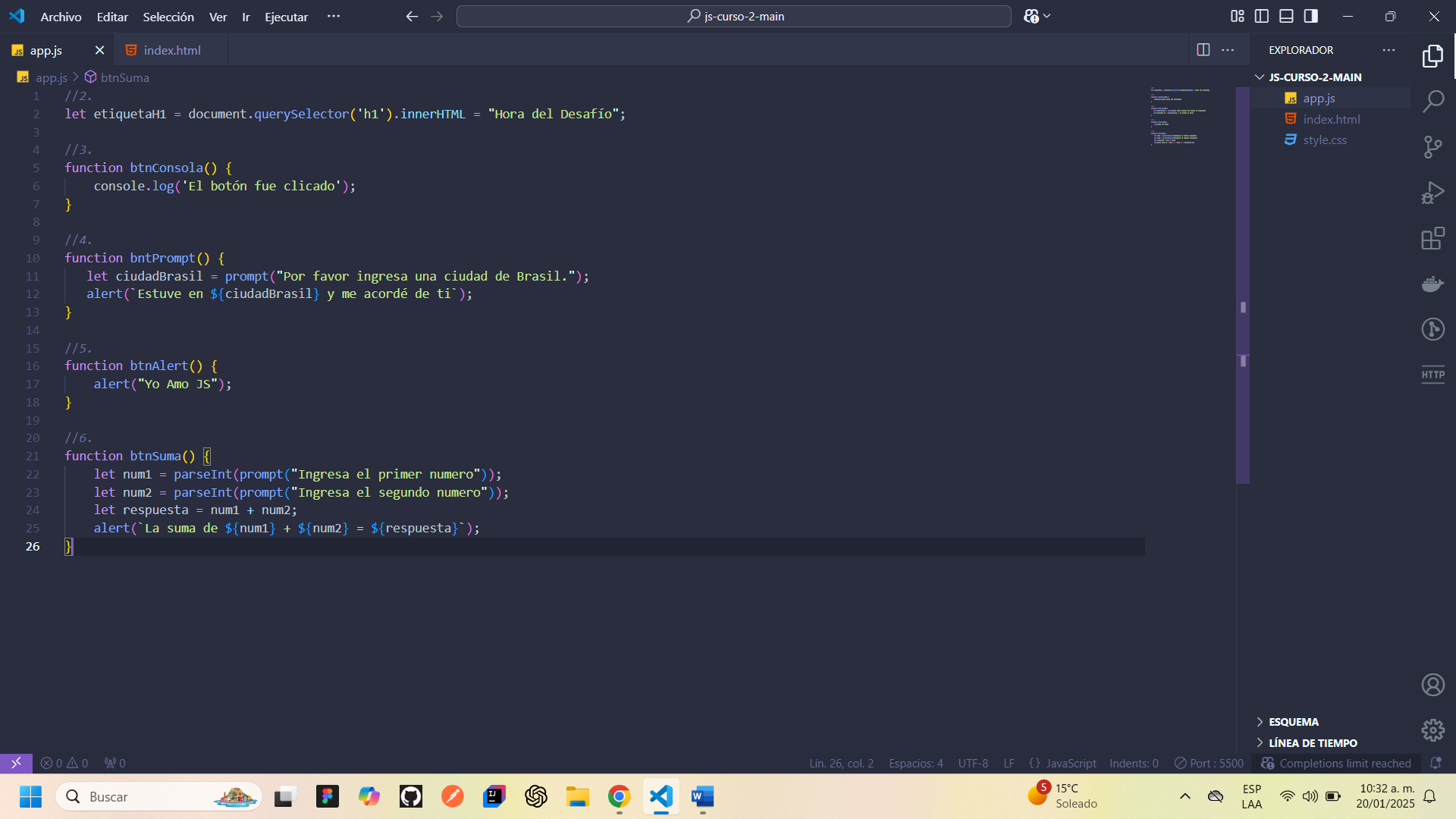The height and width of the screenshot is (819, 1456).
Task: Open the Ver menu
Action: (218, 16)
